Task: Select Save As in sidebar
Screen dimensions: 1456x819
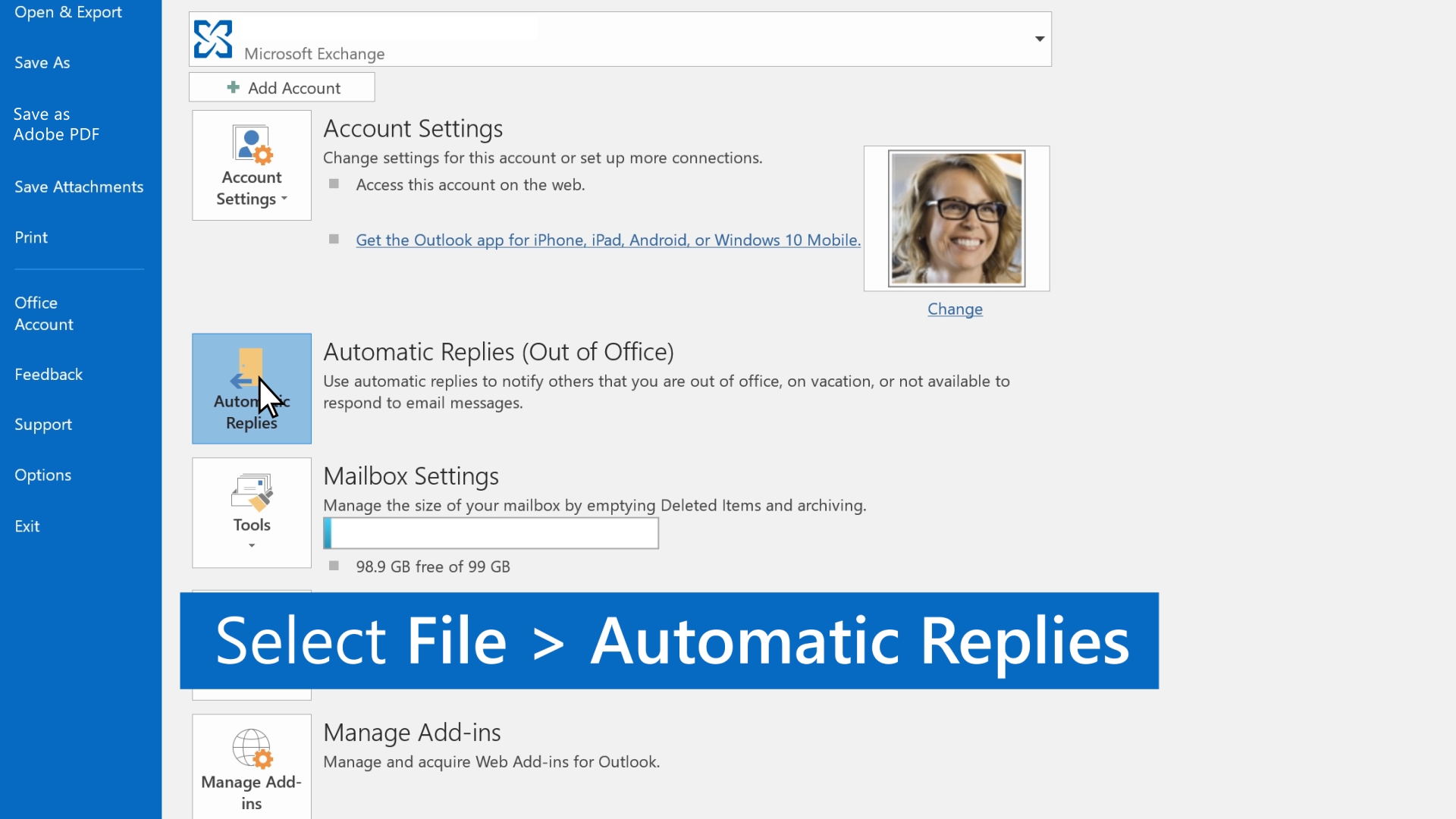Action: pyautogui.click(x=42, y=63)
